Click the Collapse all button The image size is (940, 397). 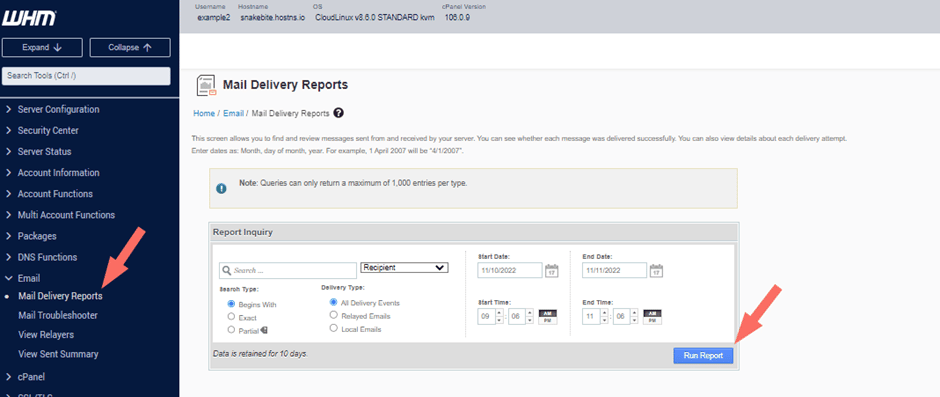pyautogui.click(x=130, y=47)
